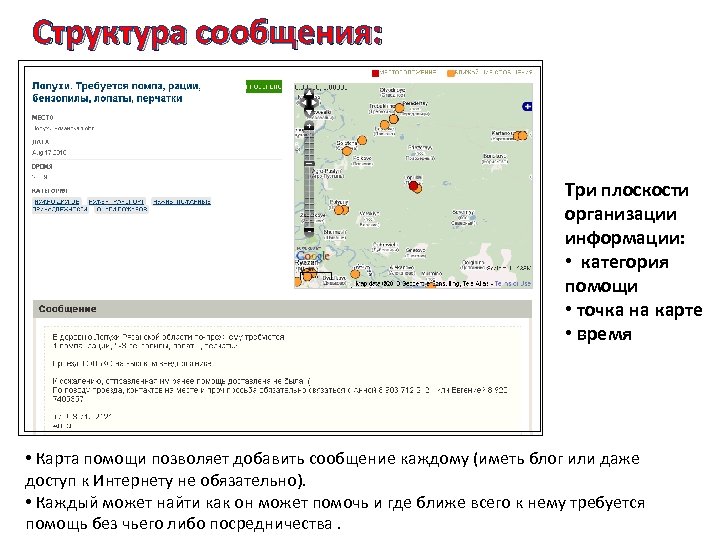Image resolution: width=720 pixels, height=540 pixels.
Task: Open the Terms of Use link
Action: pyautogui.click(x=512, y=284)
